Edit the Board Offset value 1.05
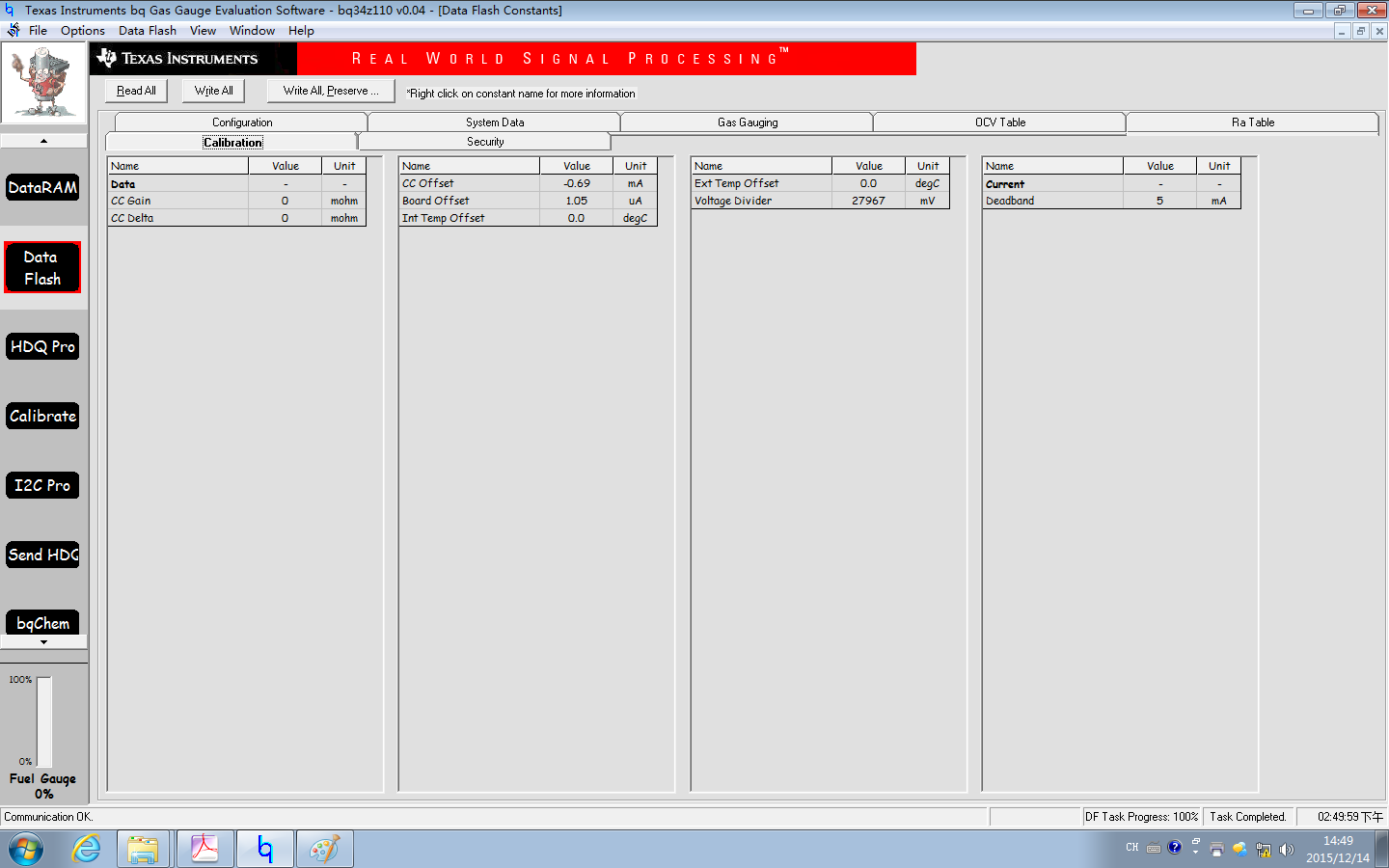This screenshot has width=1389, height=868. click(x=577, y=201)
